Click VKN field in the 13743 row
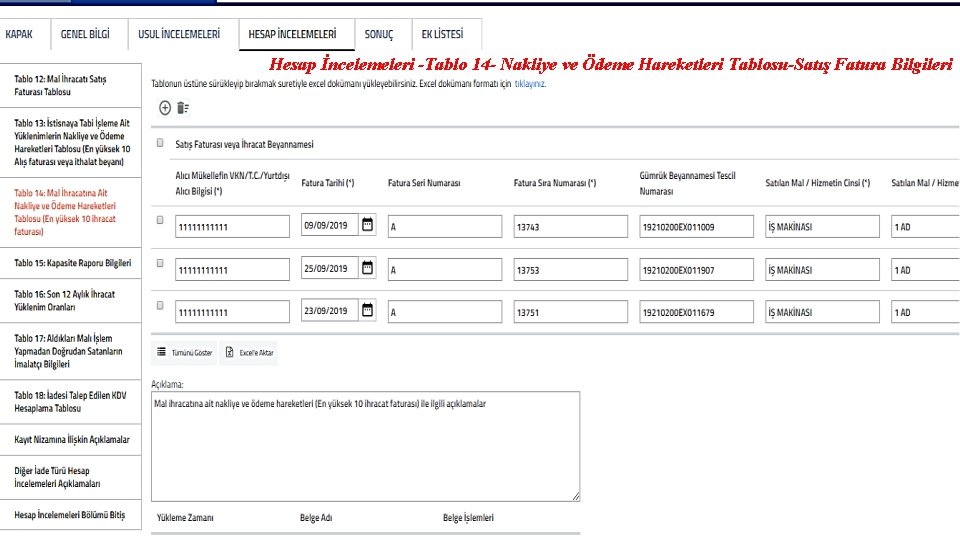This screenshot has width=960, height=540. point(232,227)
